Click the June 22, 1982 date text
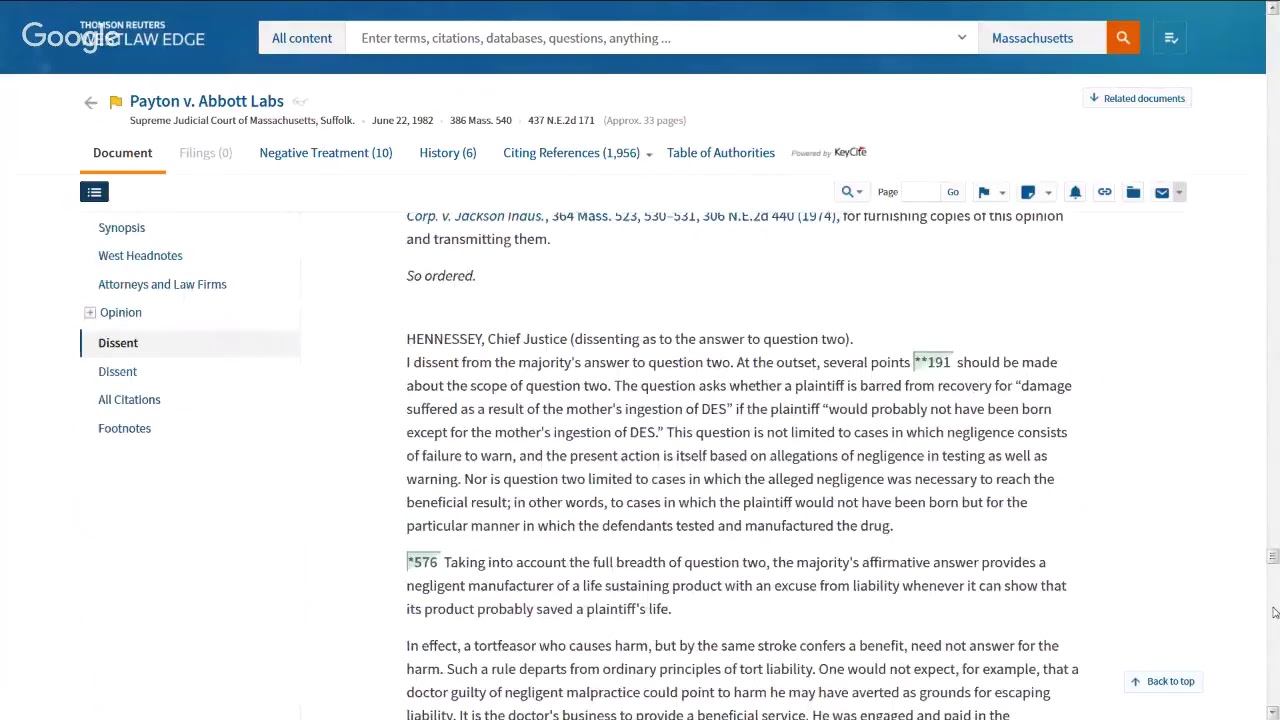Screen dimensions: 1280x720 pyautogui.click(x=402, y=121)
